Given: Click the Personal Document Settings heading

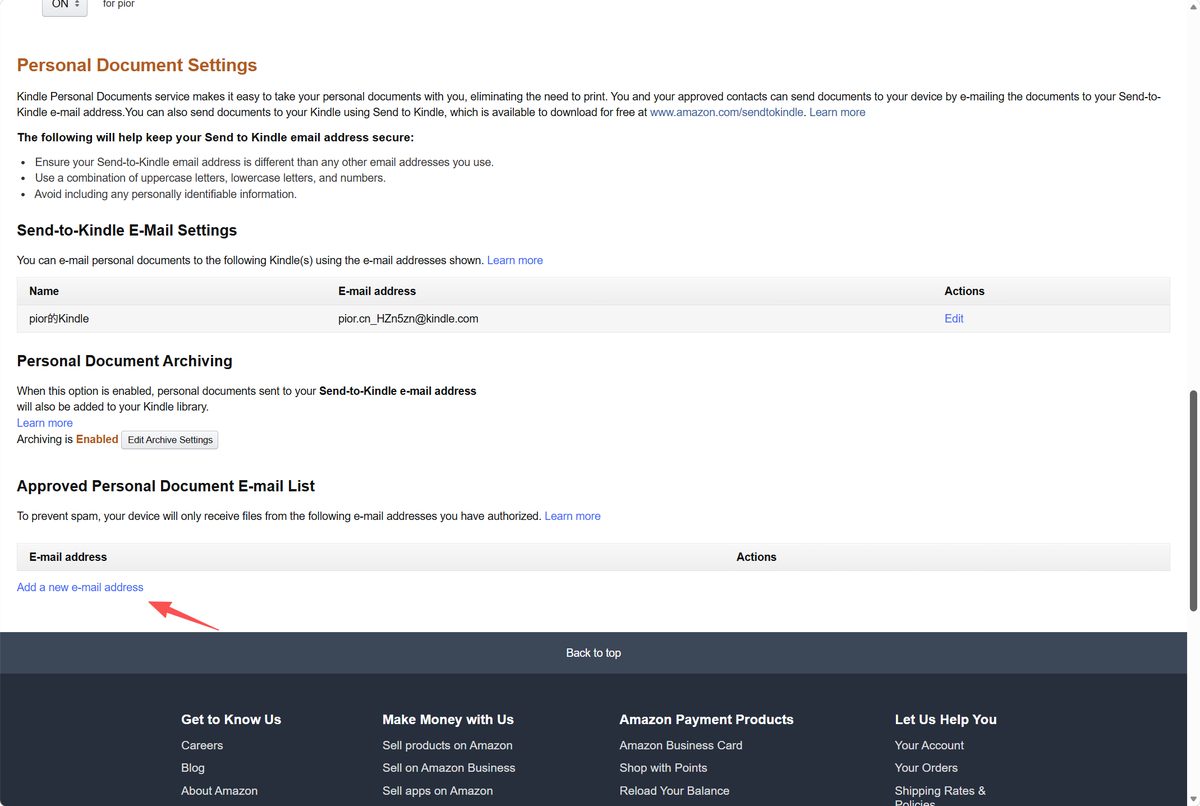Looking at the screenshot, I should point(137,66).
